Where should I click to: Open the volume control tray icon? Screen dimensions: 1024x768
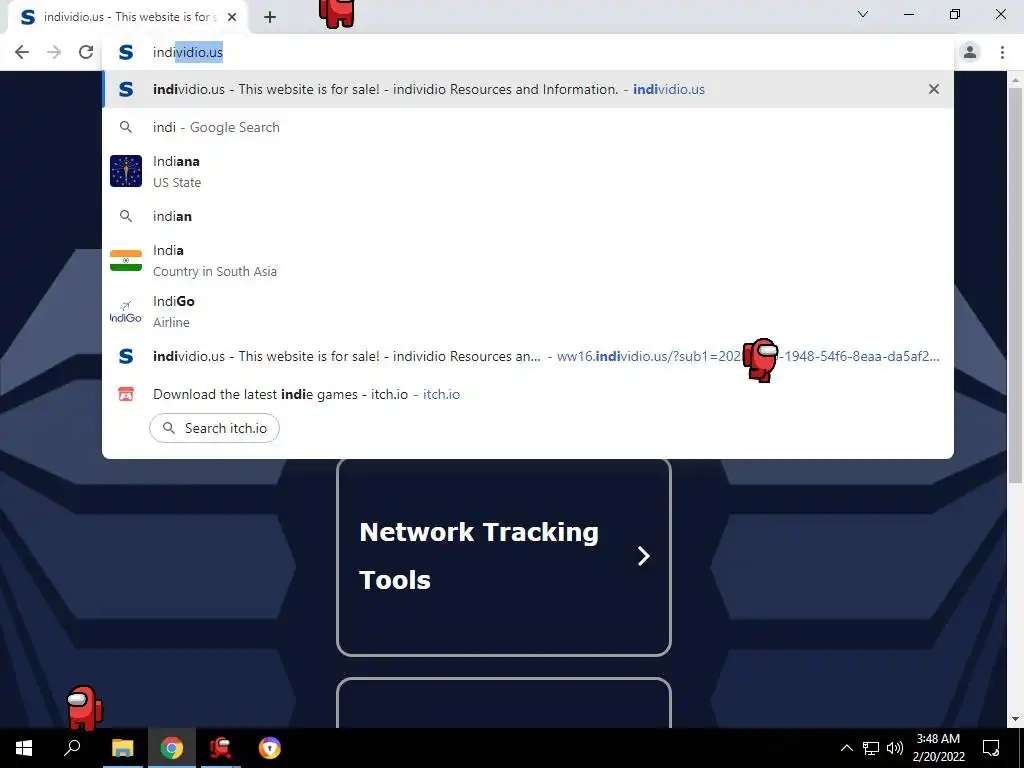pyautogui.click(x=895, y=748)
